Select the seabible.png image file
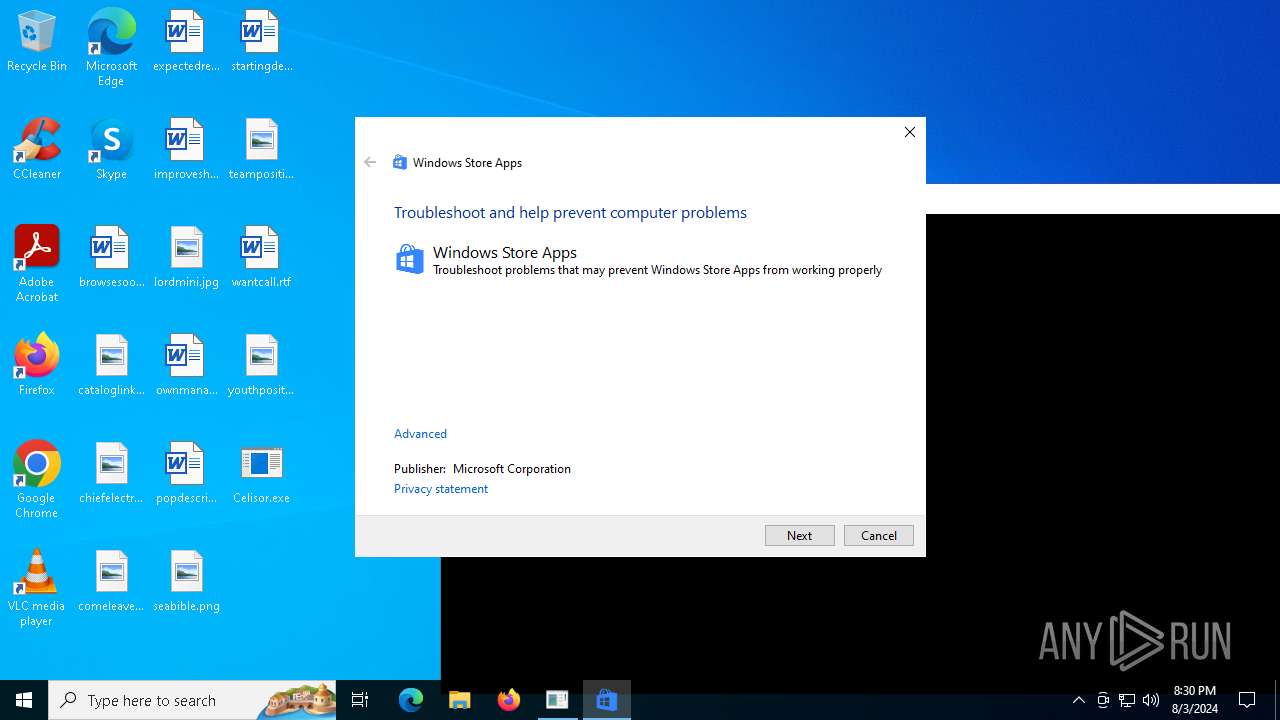1280x720 pixels. coord(185,582)
